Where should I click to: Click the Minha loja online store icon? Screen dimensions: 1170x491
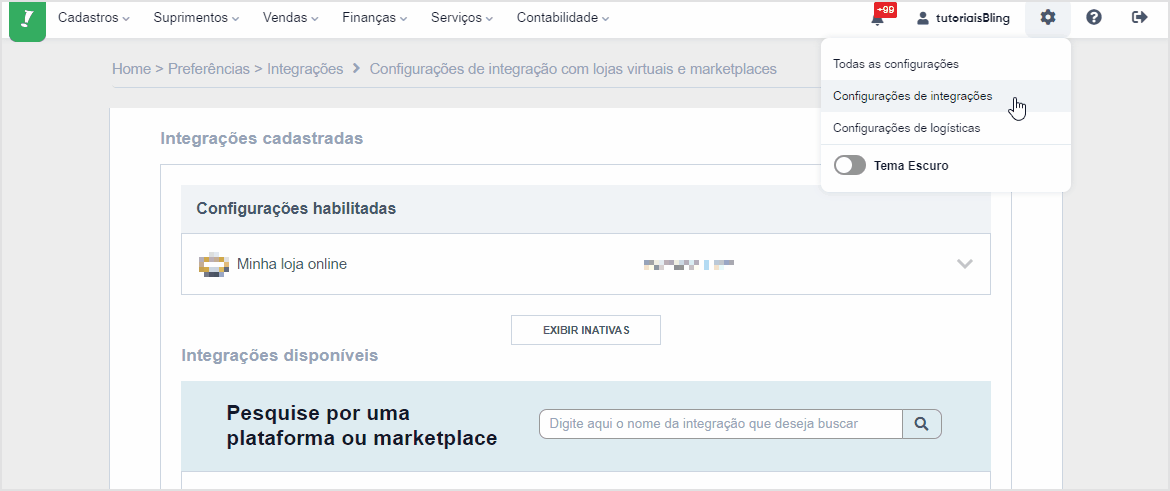[x=214, y=265]
